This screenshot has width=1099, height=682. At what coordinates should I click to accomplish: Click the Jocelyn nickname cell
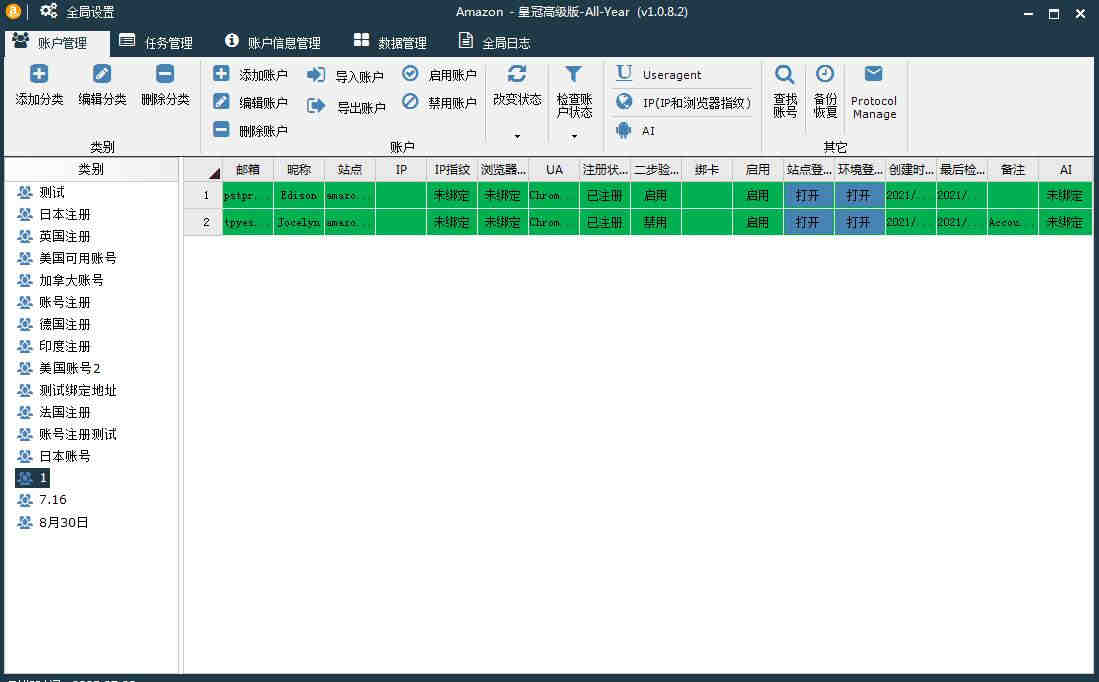pos(299,222)
